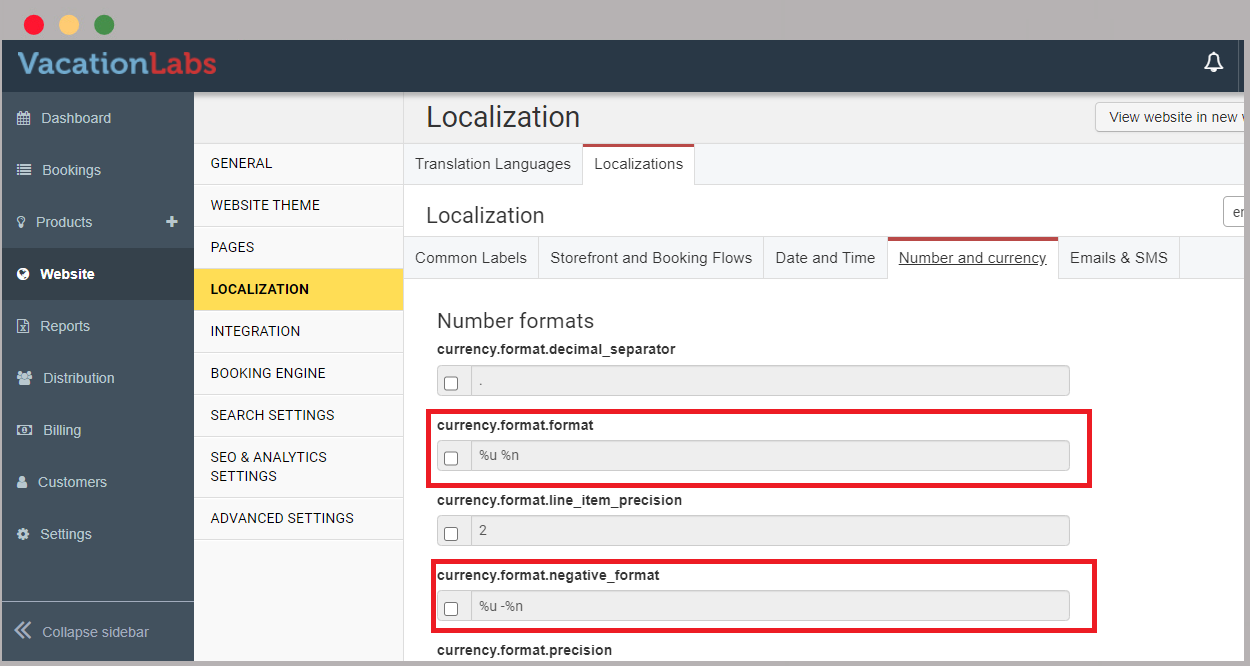Viewport: 1250px width, 666px height.
Task: Switch to the Translation Languages tab
Action: tap(492, 164)
